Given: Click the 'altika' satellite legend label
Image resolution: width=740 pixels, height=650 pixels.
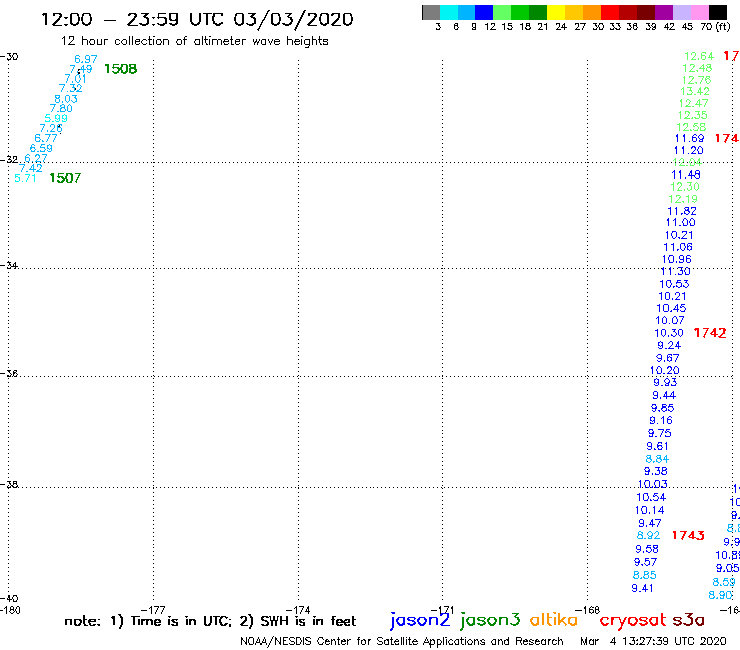Looking at the screenshot, I should (x=554, y=619).
